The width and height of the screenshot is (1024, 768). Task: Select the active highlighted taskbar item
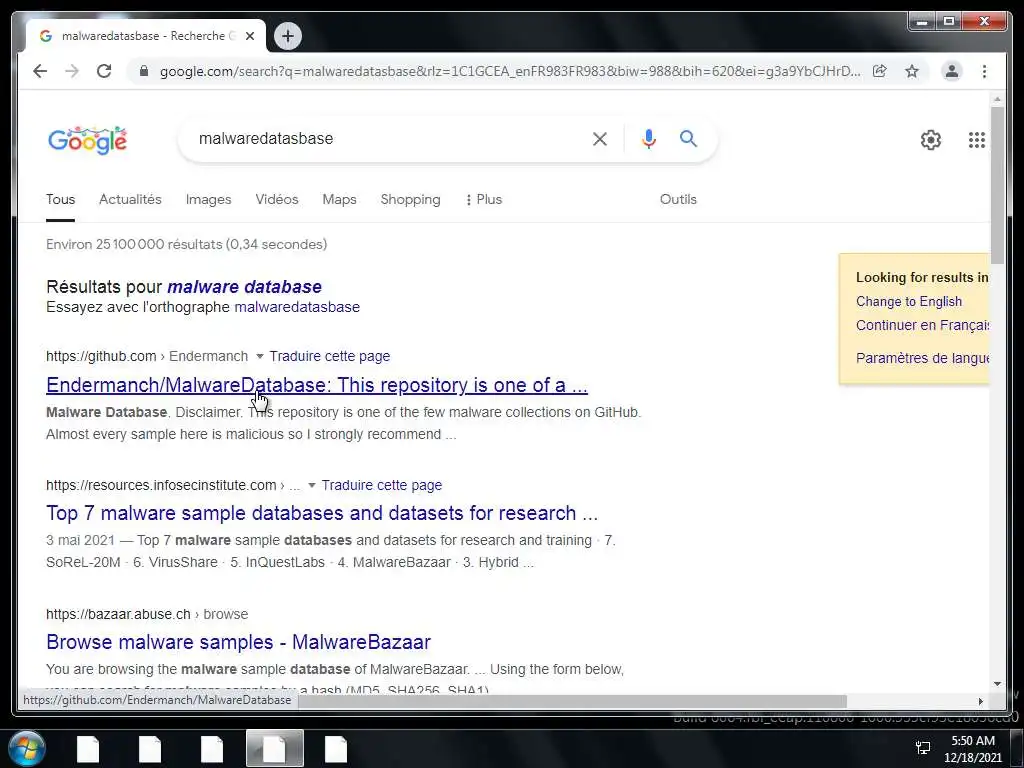coord(274,749)
